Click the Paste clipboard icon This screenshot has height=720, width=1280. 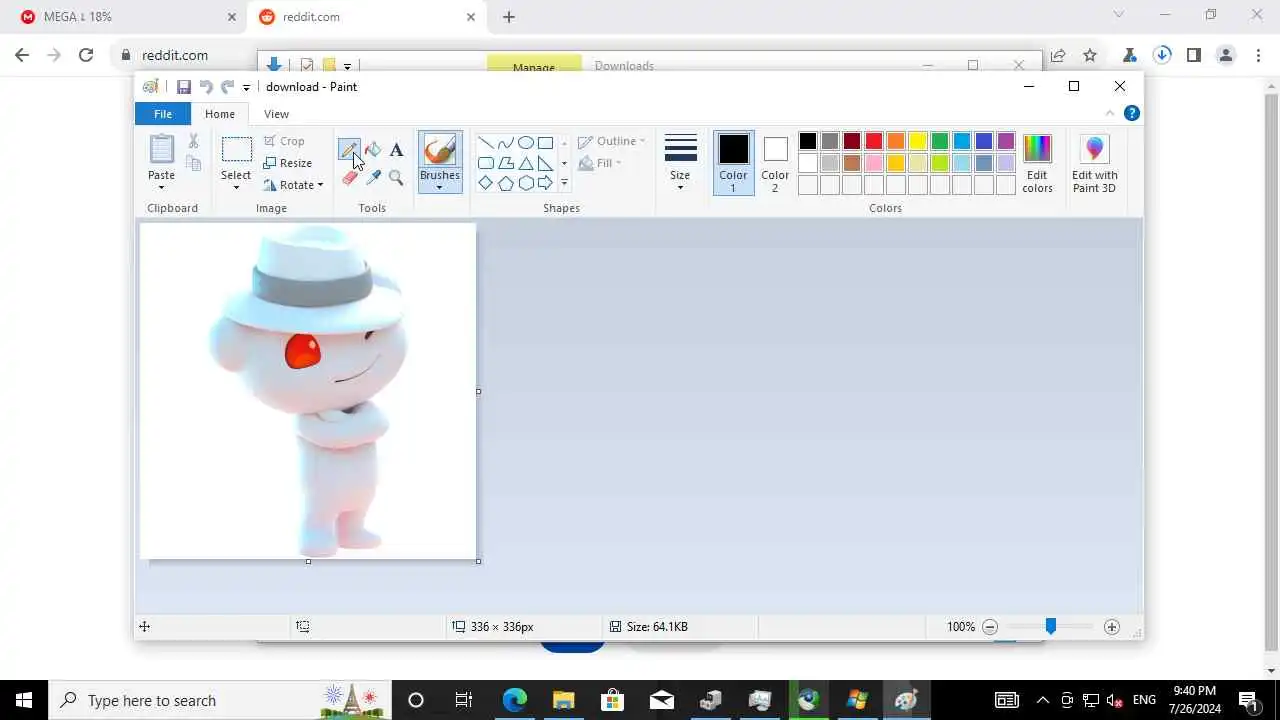(x=161, y=149)
